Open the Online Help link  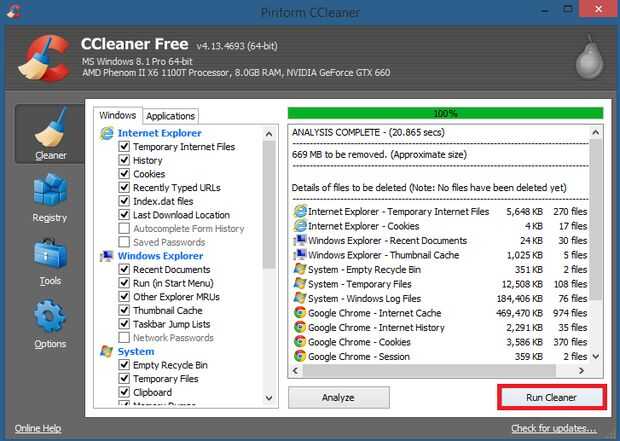click(38, 428)
